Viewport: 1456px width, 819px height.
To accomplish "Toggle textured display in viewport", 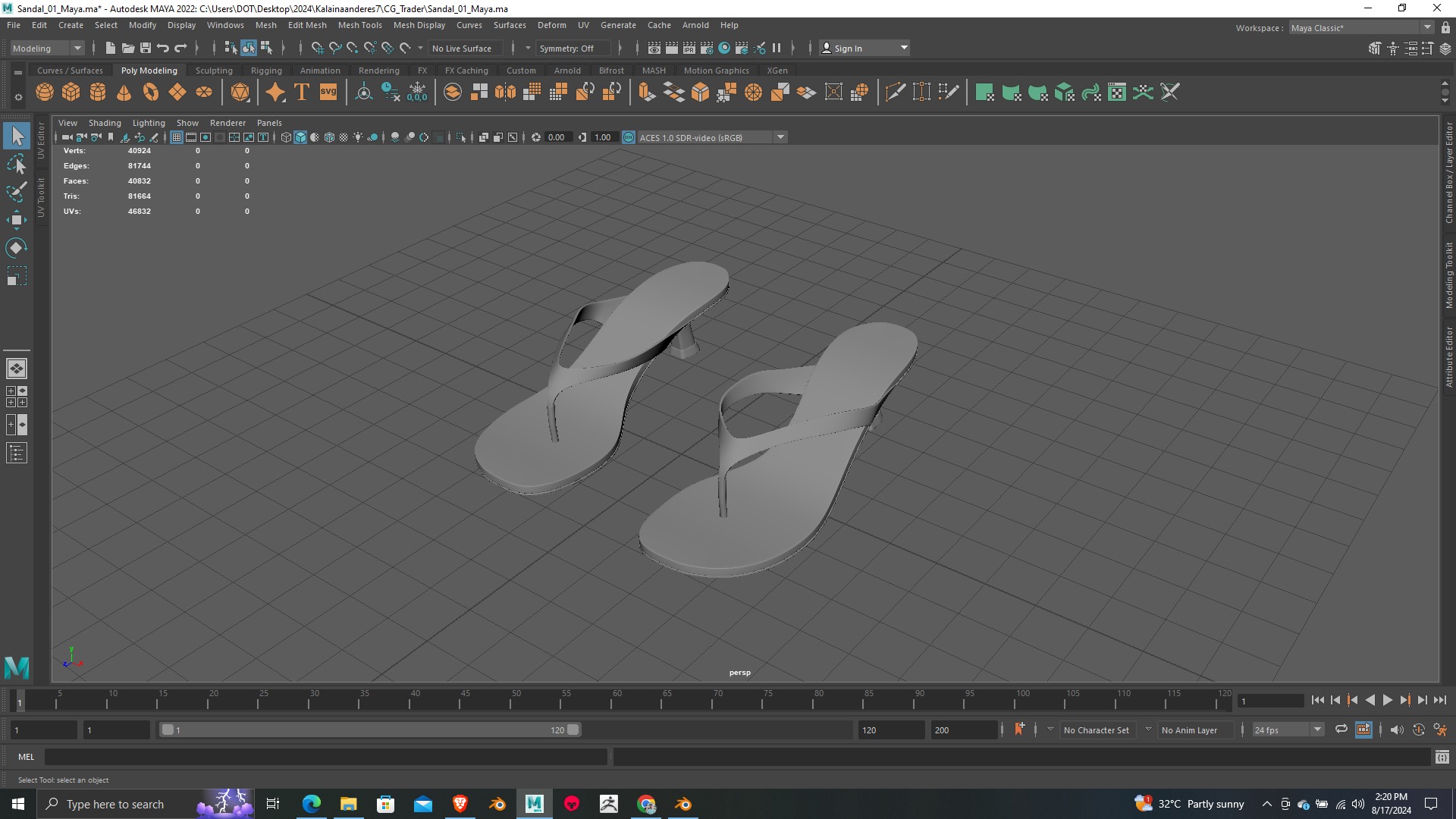I will tap(344, 137).
